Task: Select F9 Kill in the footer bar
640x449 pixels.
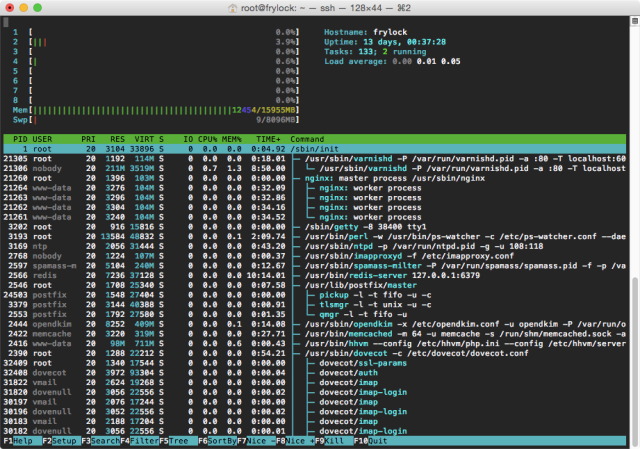Action: (334, 441)
